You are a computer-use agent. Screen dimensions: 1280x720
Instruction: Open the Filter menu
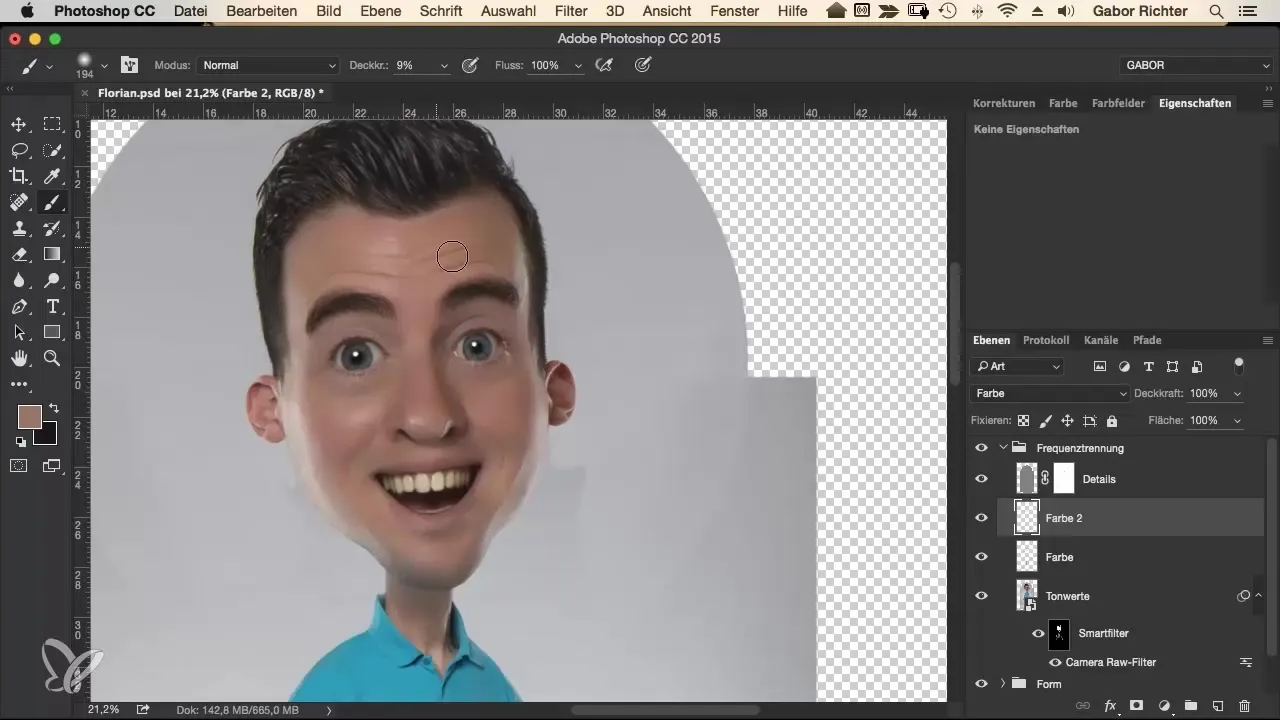[571, 12]
